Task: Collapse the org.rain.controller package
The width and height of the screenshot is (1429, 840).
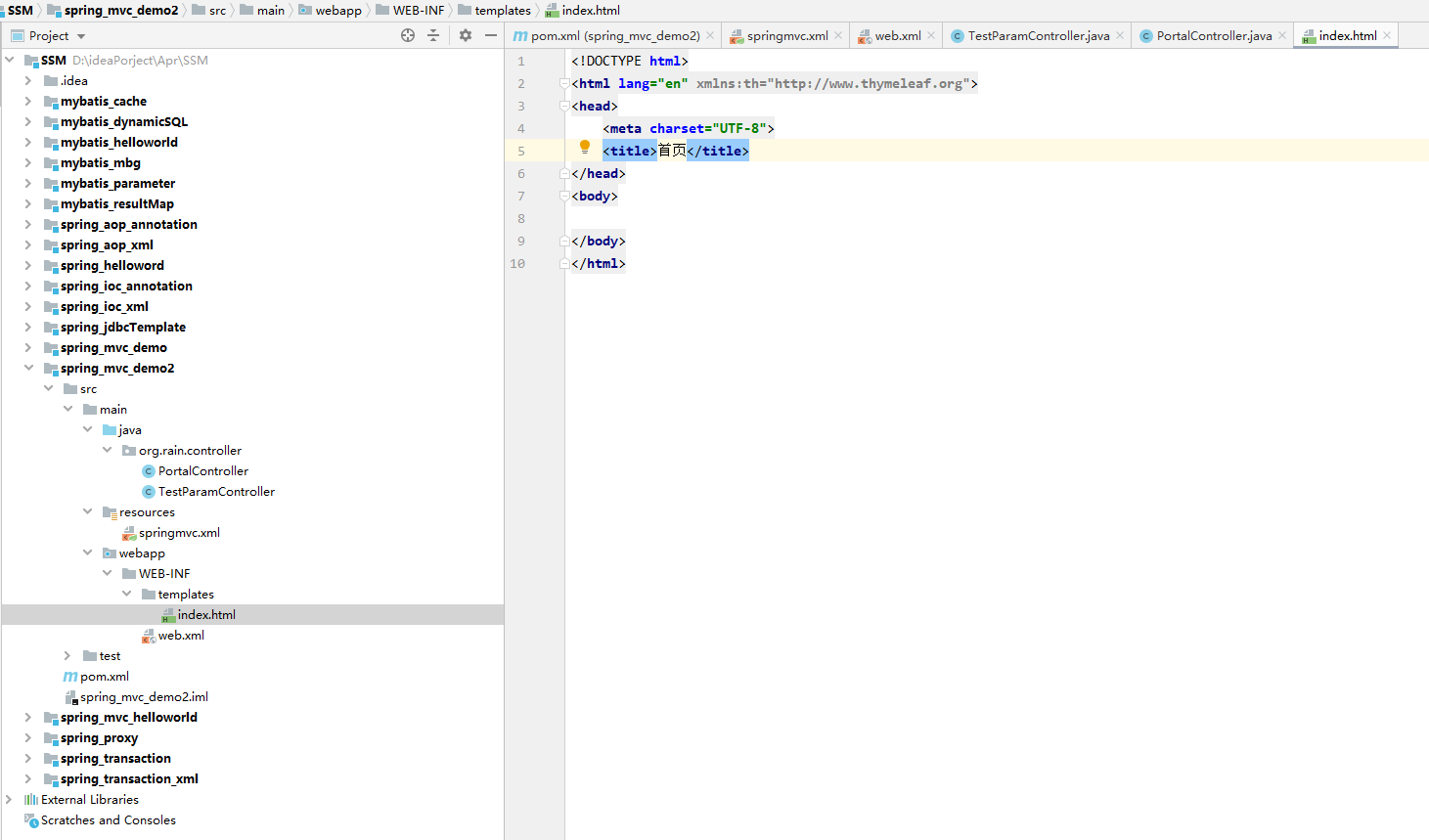Action: (107, 450)
